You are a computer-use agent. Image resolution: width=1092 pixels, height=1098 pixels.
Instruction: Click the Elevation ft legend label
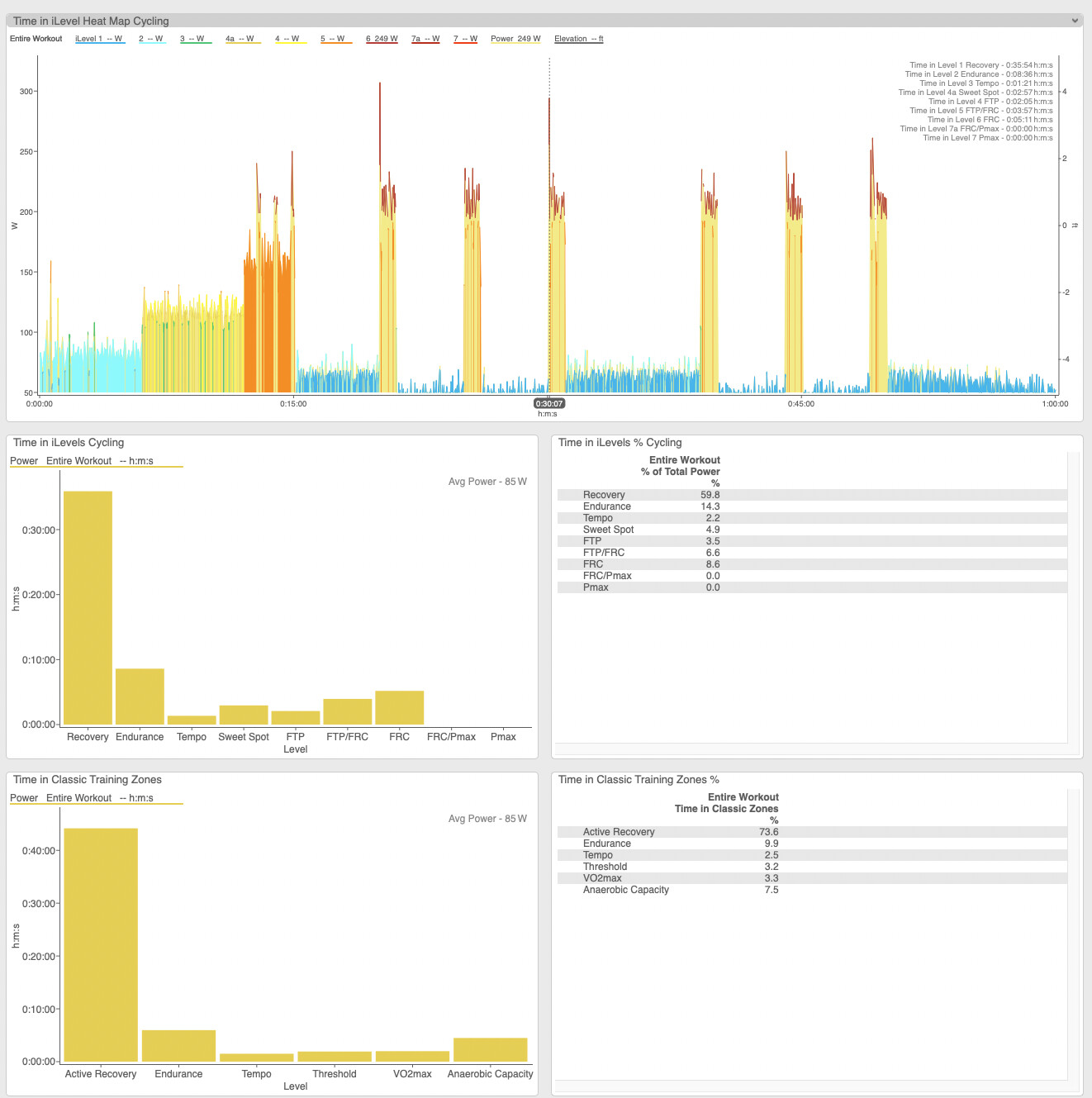coord(578,39)
